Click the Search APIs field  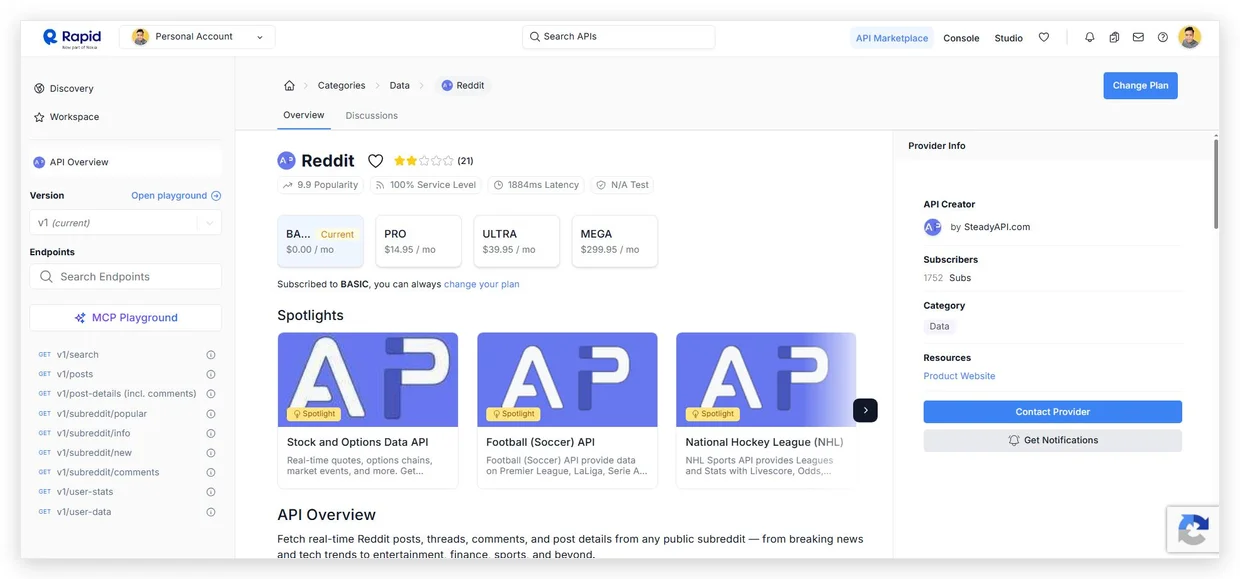coord(618,37)
